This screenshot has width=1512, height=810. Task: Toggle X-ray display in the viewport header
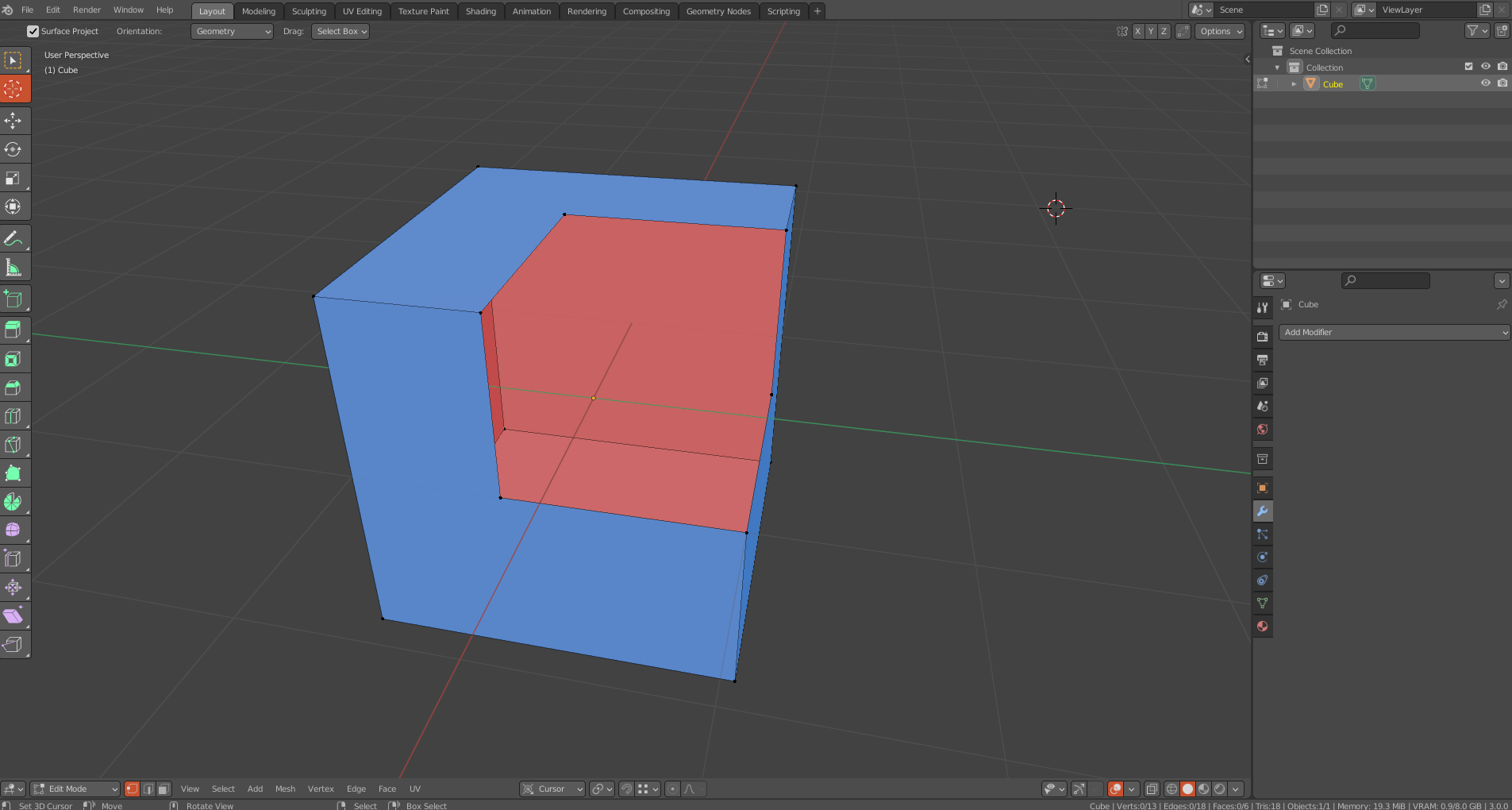(x=1152, y=789)
